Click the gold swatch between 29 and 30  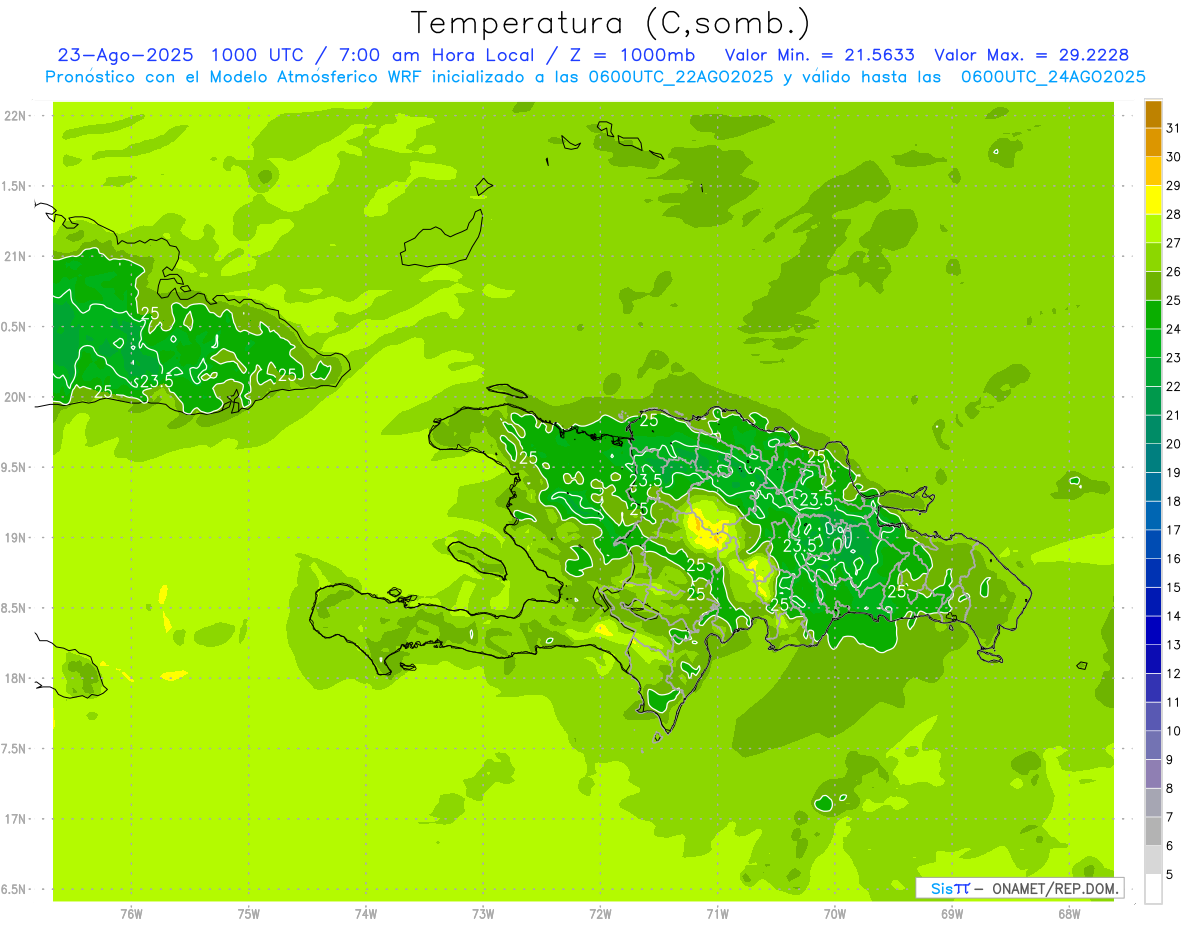coord(1153,171)
